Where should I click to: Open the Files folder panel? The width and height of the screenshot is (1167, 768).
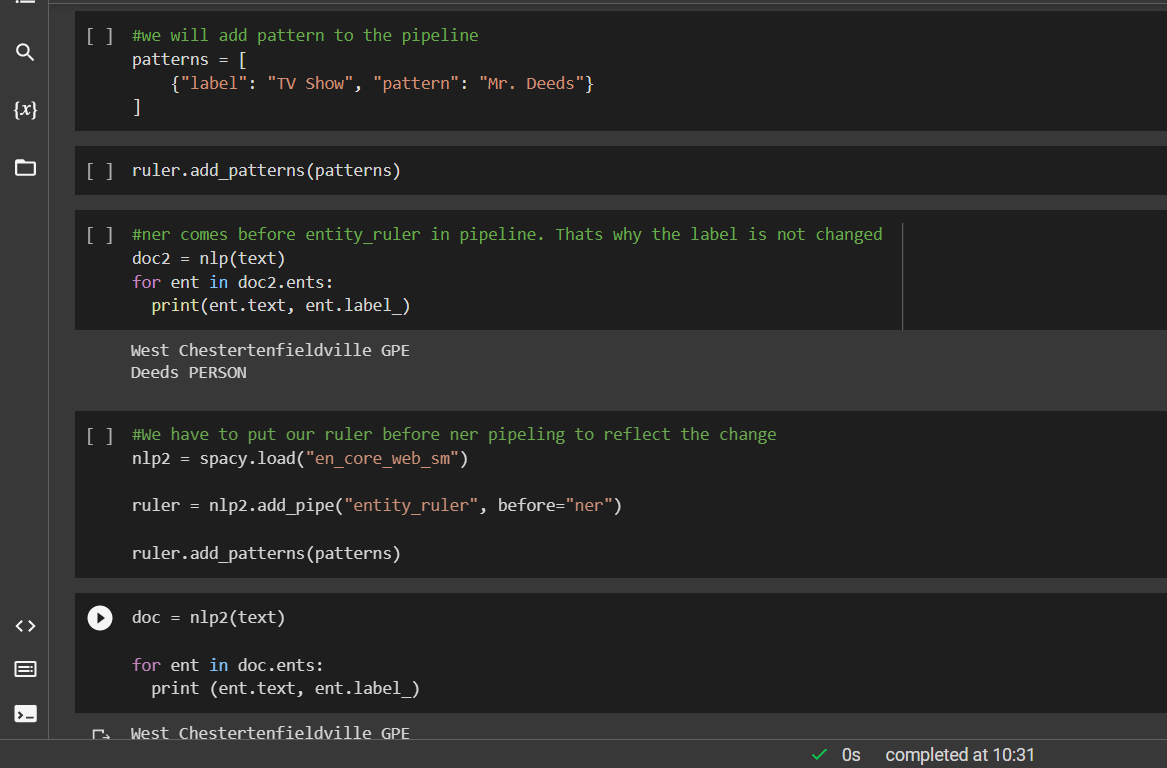[x=25, y=167]
